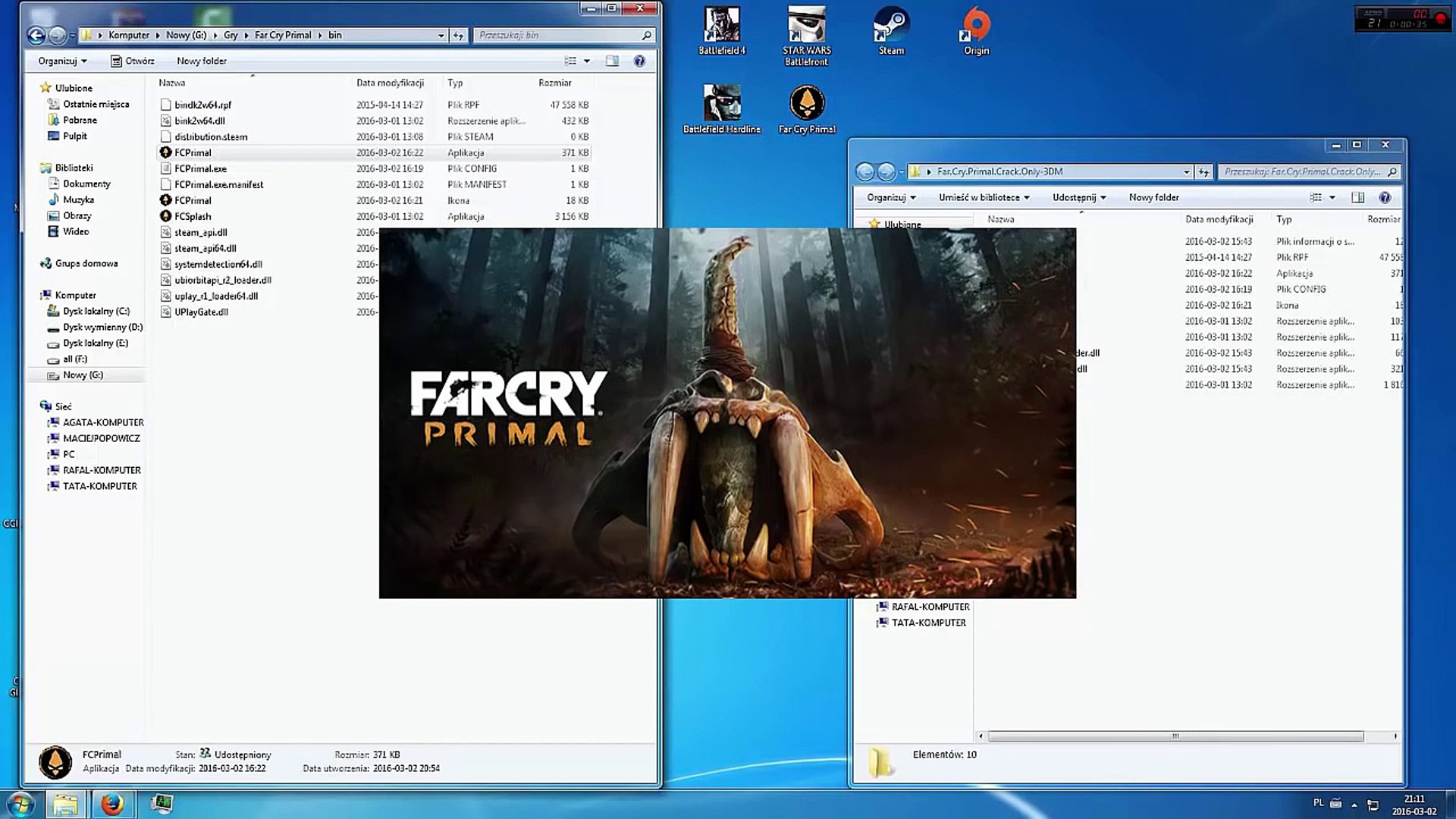Toggle preview pane in the bin window

click(612, 61)
